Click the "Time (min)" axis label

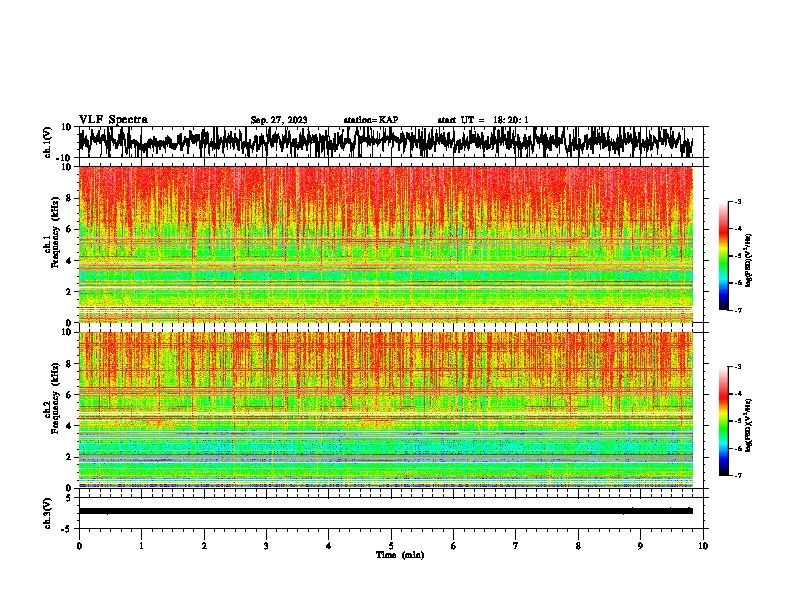(x=400, y=555)
